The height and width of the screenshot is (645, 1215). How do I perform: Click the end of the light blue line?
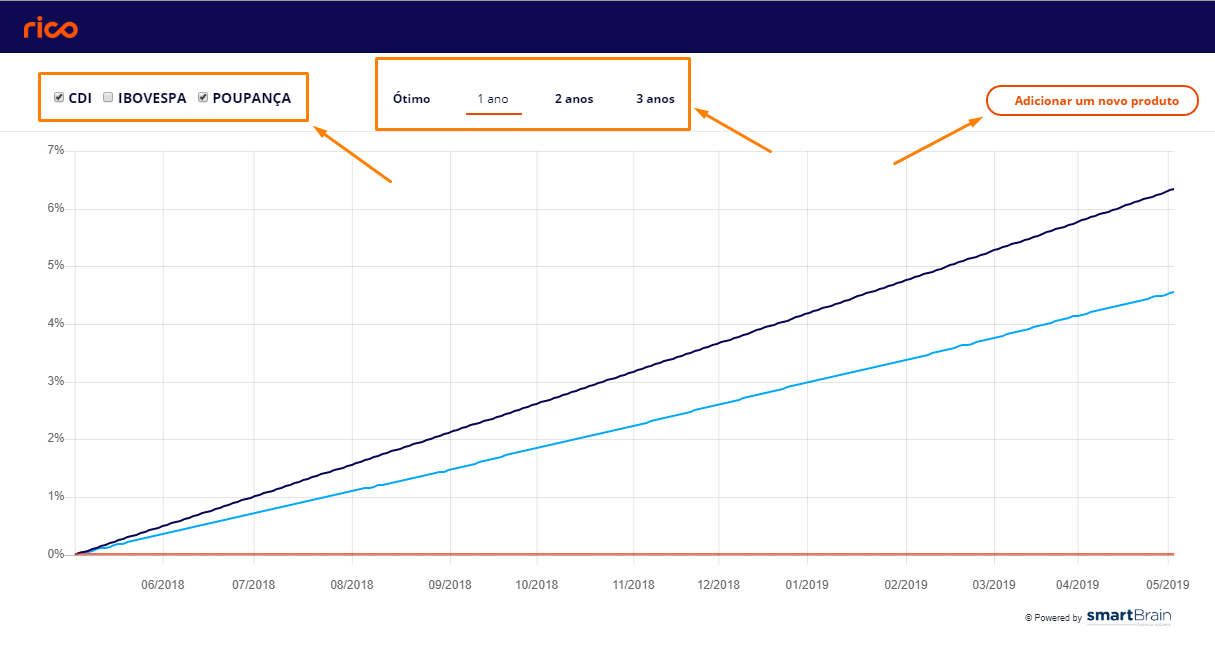tap(1172, 292)
